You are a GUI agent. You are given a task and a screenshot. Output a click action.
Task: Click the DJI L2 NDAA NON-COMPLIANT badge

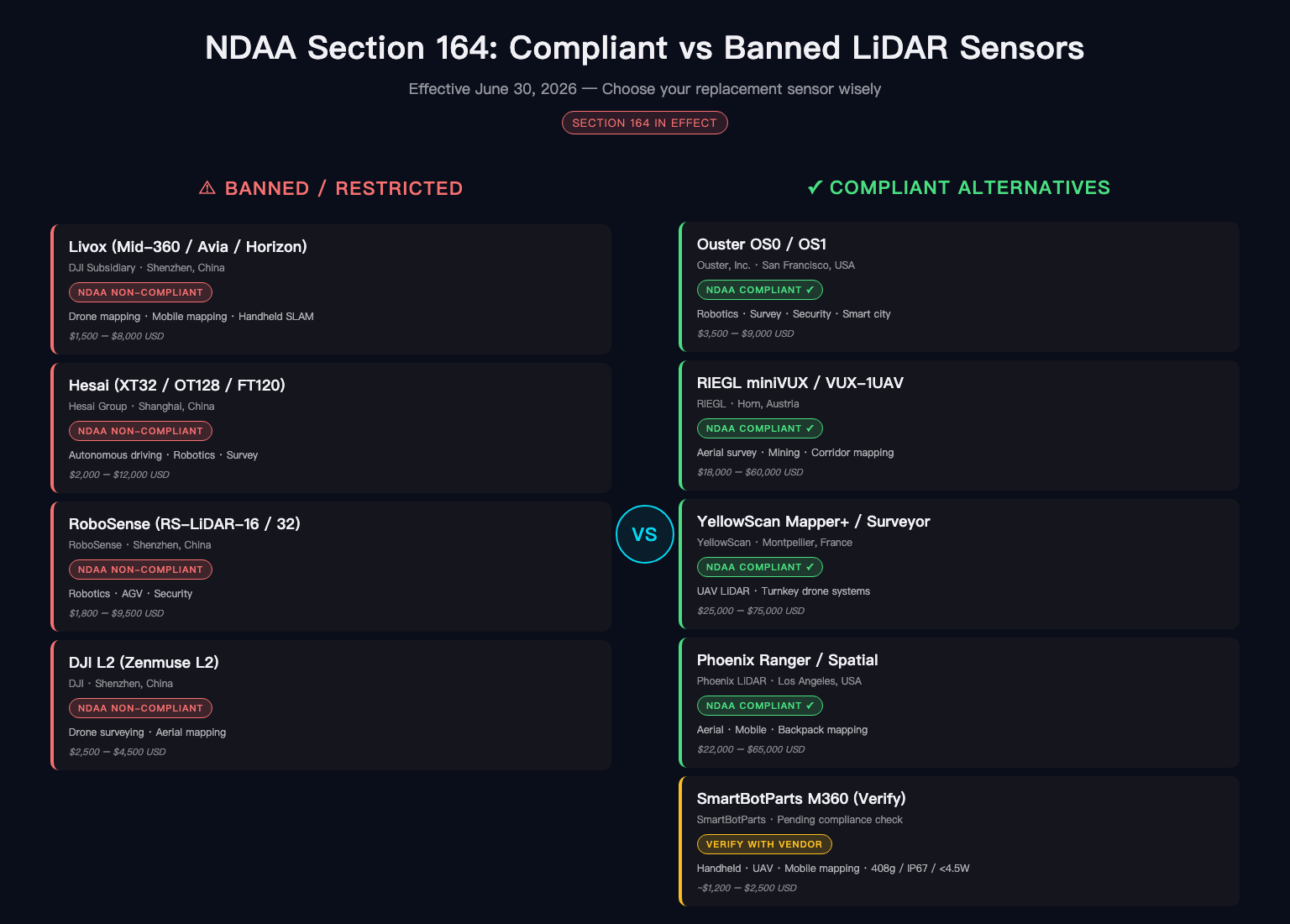tap(140, 708)
